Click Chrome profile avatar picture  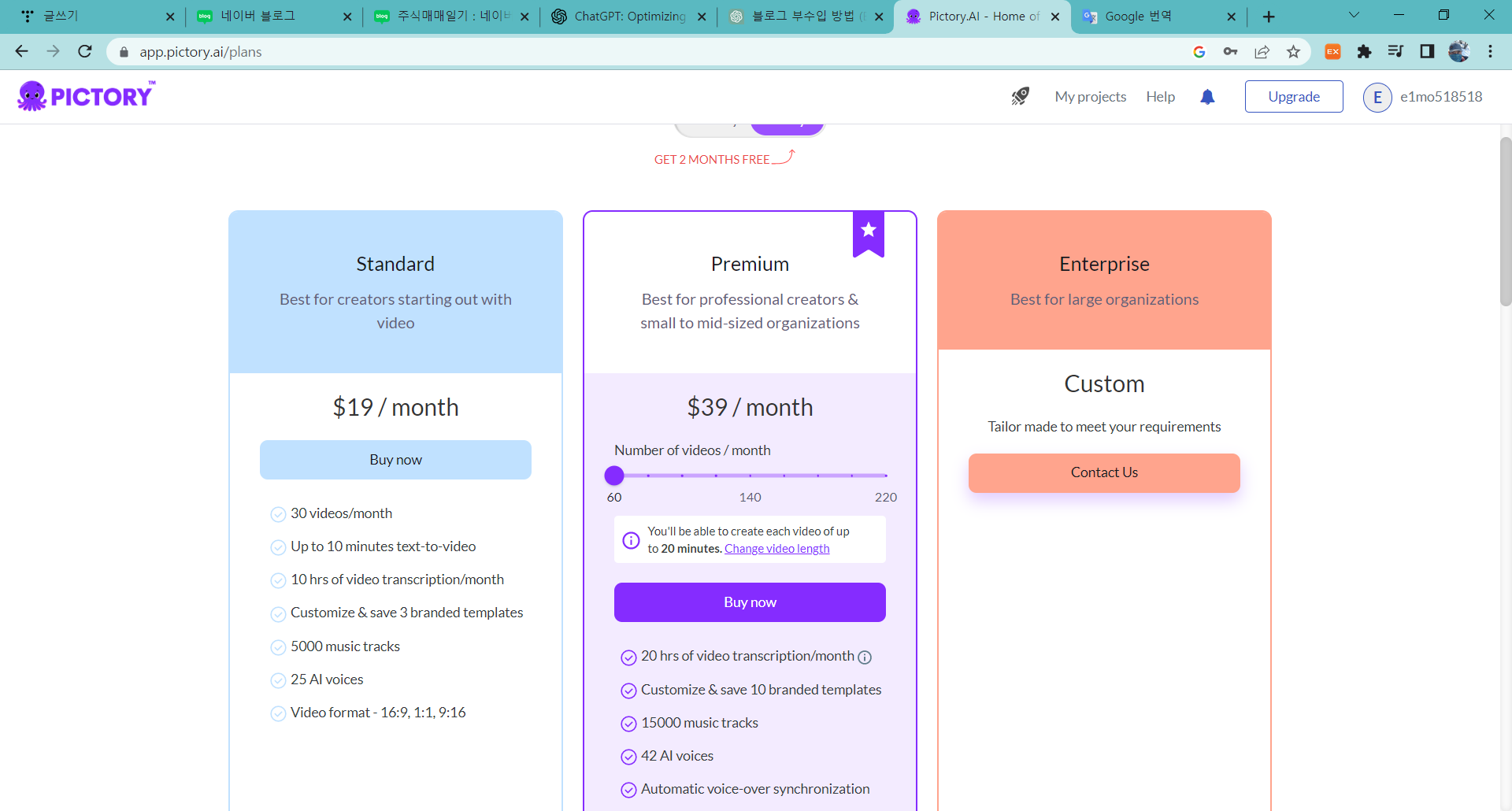1458,51
